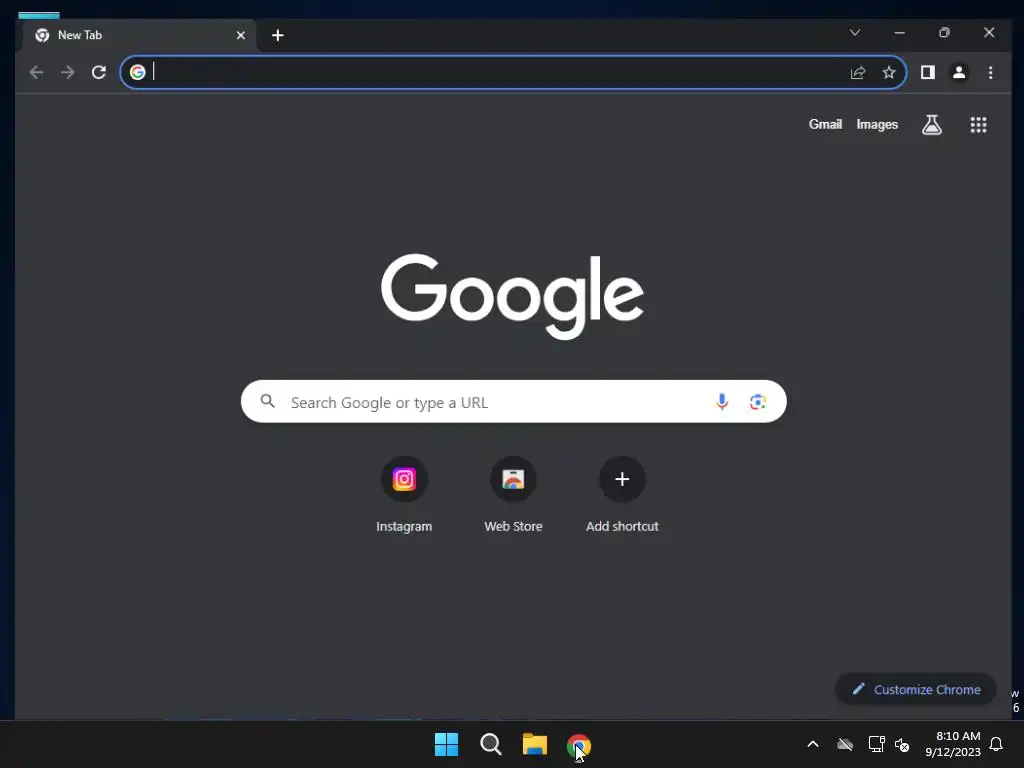1024x768 pixels.
Task: Open File Explorer from taskbar
Action: tap(535, 744)
